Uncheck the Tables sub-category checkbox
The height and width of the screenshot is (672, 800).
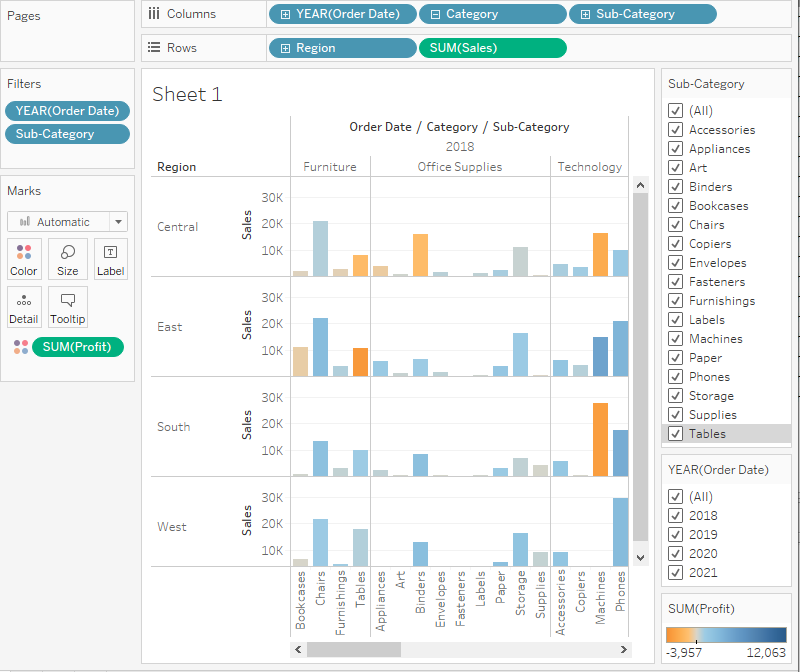(x=676, y=434)
